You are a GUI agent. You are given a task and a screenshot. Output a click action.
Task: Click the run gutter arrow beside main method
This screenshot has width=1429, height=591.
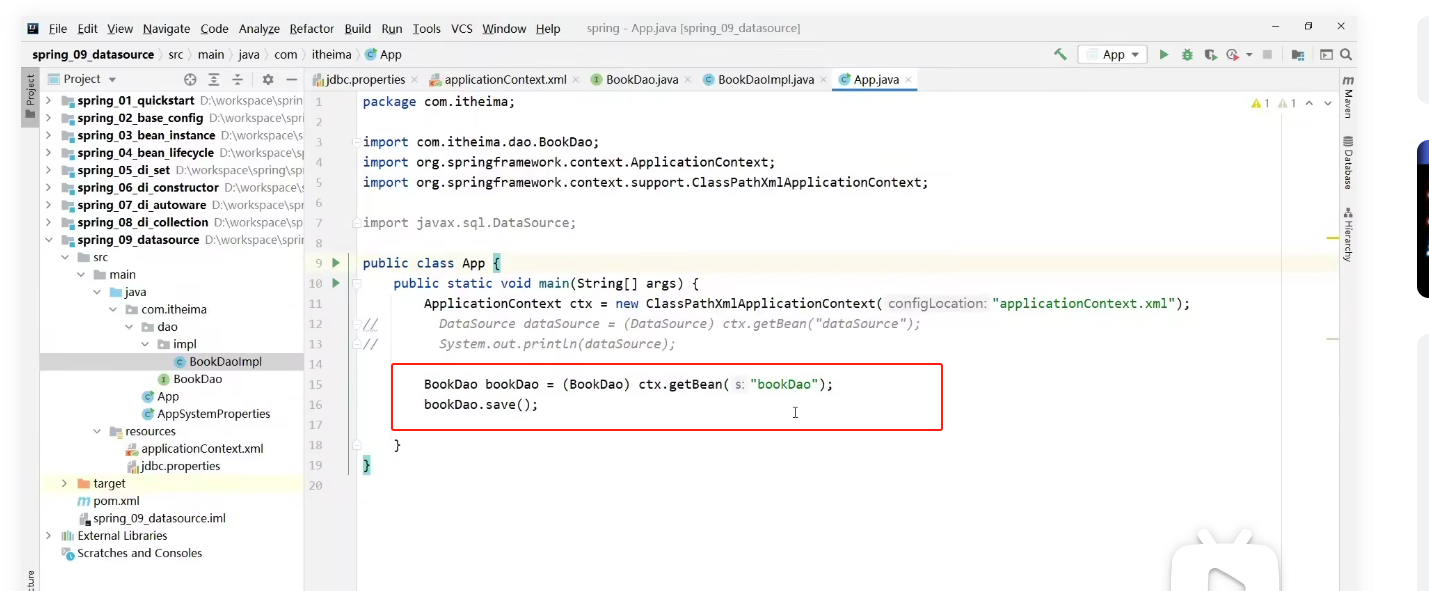tap(336, 283)
